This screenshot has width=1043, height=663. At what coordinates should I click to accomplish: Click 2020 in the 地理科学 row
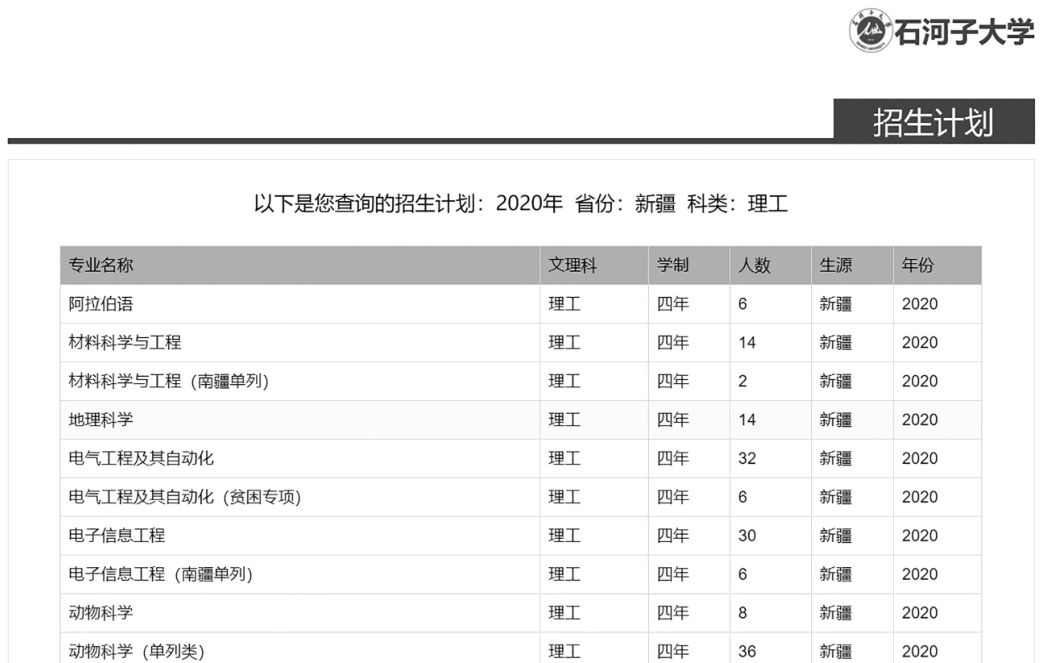point(920,420)
